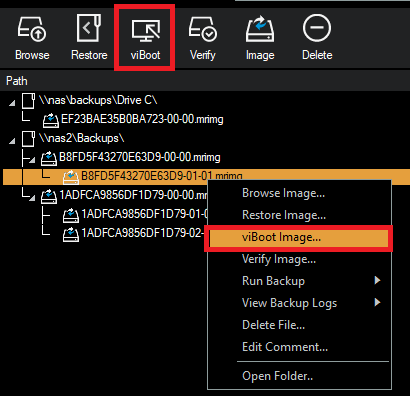Open the Run Backup submenu arrow
Image resolution: width=410 pixels, height=396 pixels.
point(377,280)
